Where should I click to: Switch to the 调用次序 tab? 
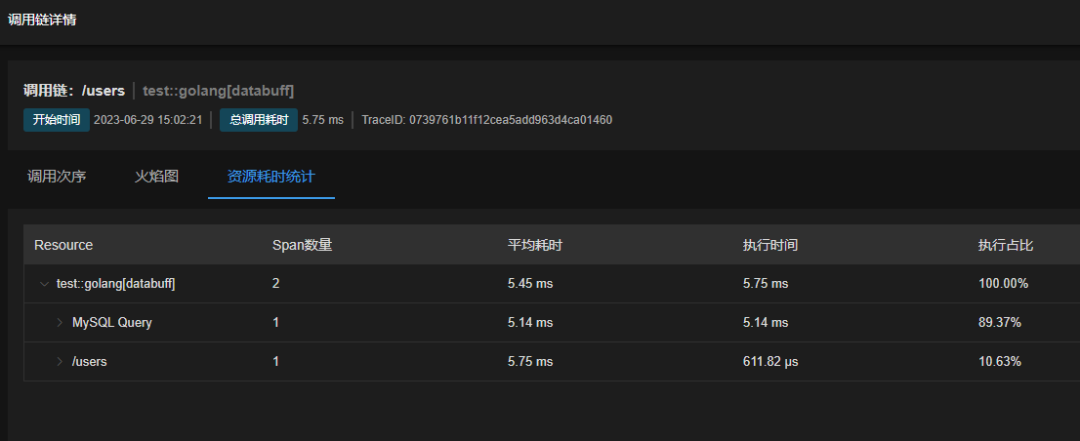57,177
